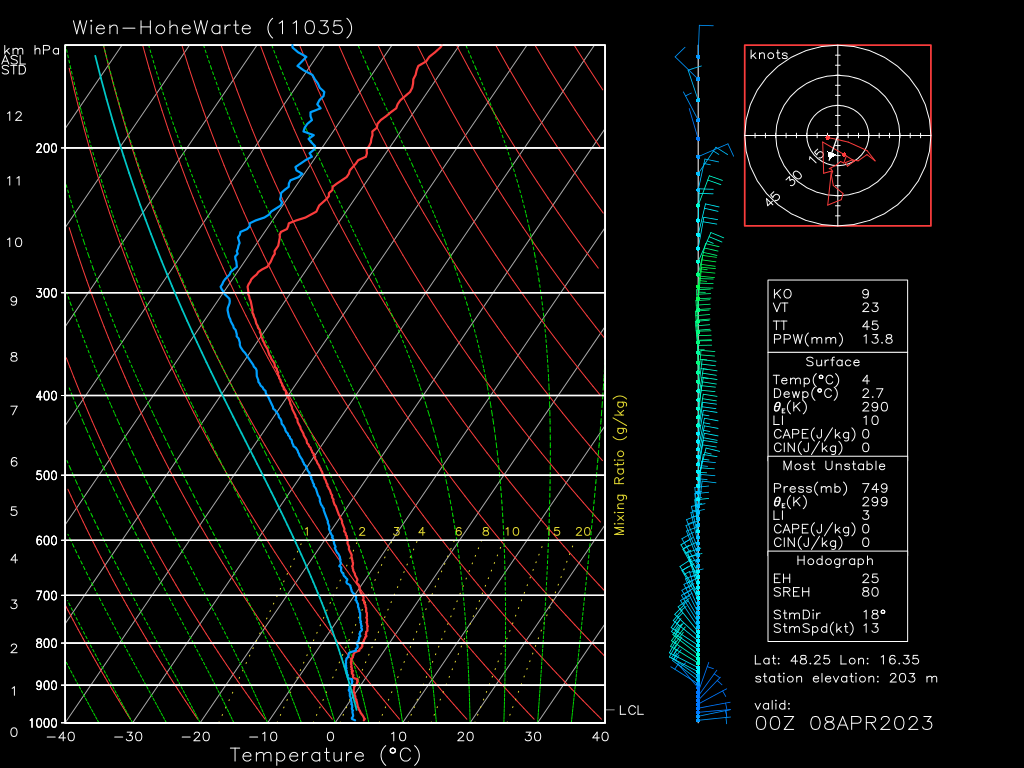Click the PPW(mm) value 13.8
The image size is (1024, 768).
click(877, 340)
